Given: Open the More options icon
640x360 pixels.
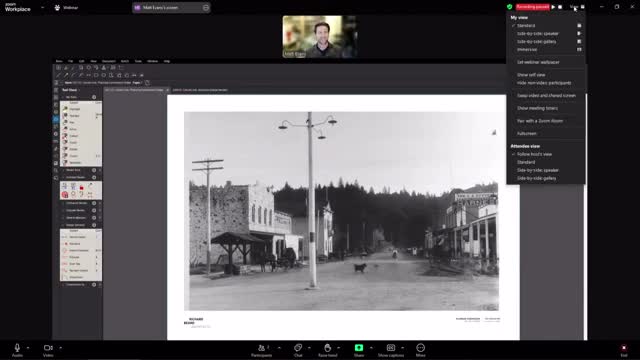Looking at the screenshot, I should pos(420,348).
